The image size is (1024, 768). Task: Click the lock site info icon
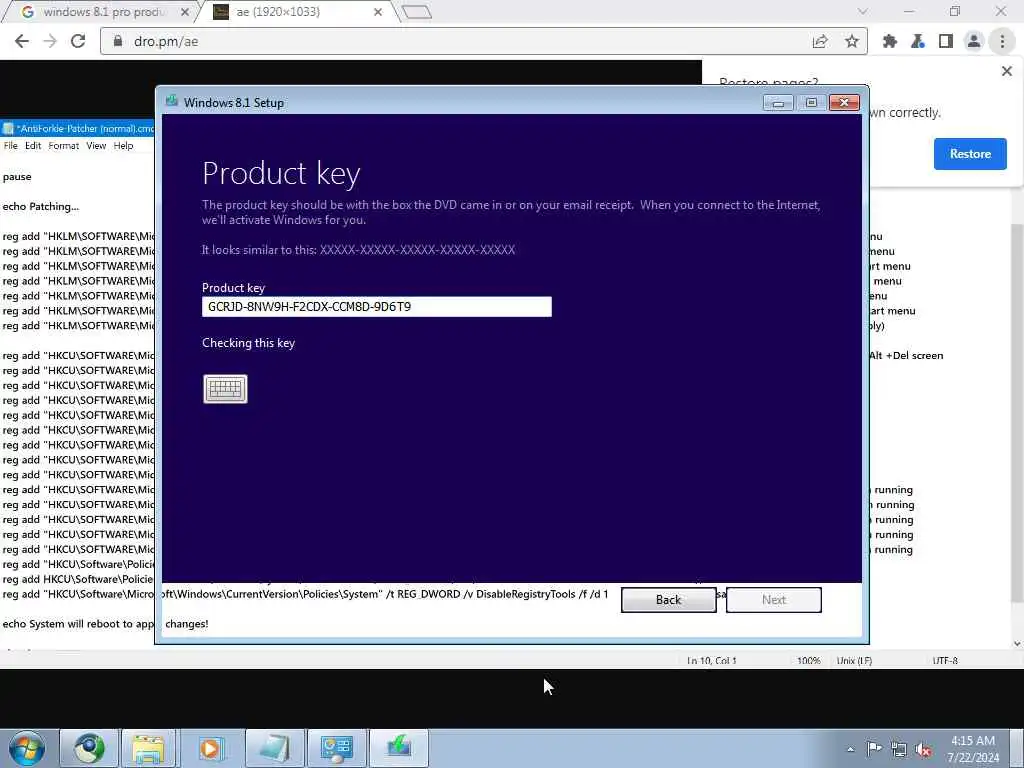pos(118,41)
